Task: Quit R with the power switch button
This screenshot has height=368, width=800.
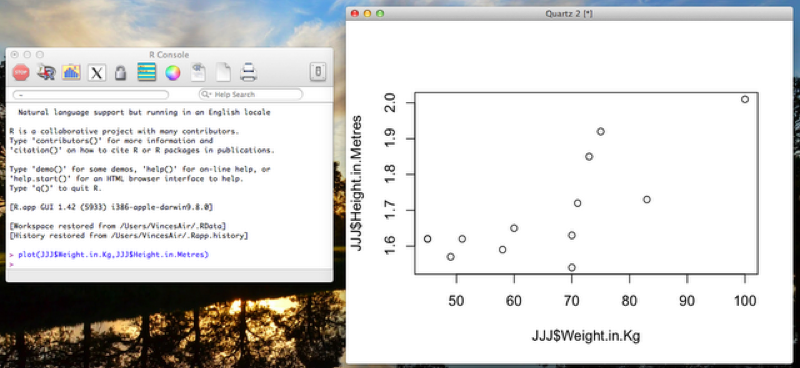Action: [x=318, y=72]
